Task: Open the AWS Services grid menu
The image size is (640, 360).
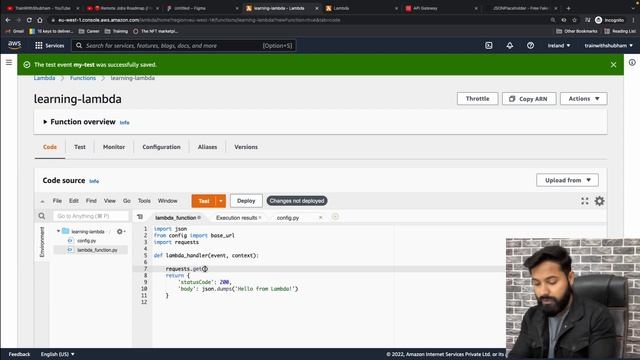Action: (x=39, y=46)
